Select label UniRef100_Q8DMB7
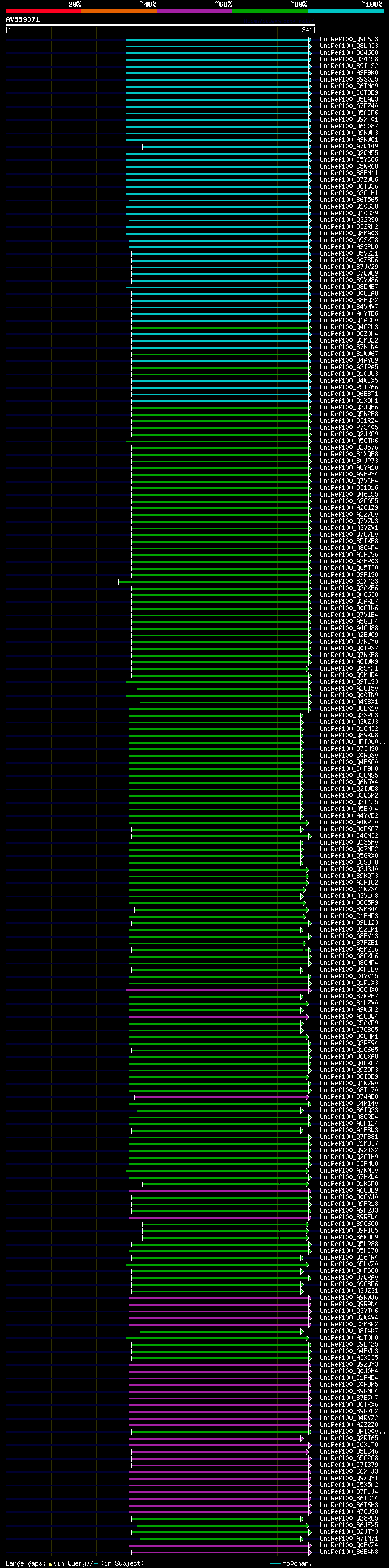 click(349, 287)
